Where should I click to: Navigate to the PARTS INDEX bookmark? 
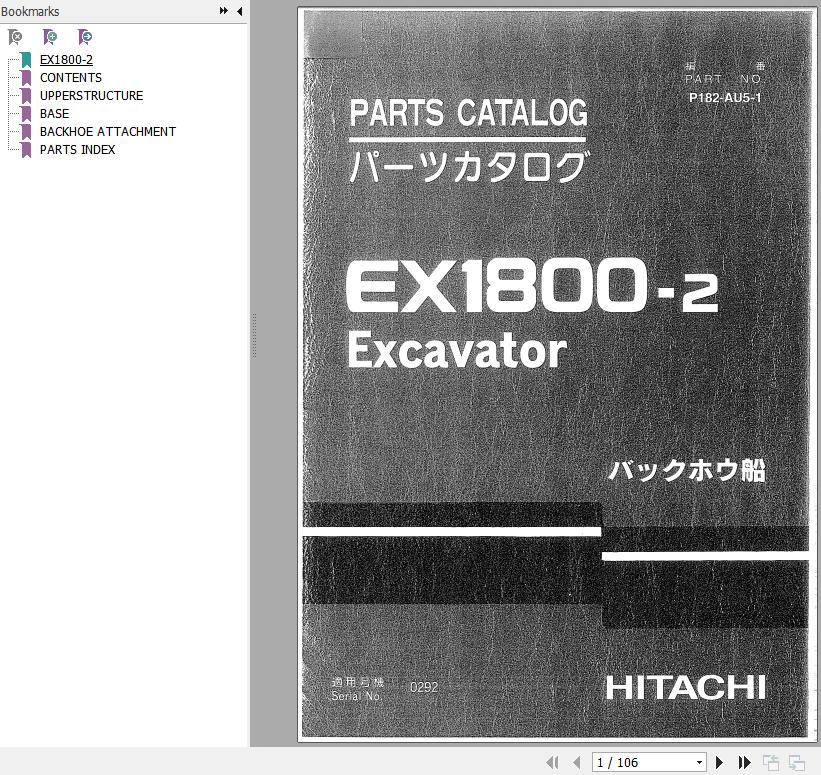[77, 150]
